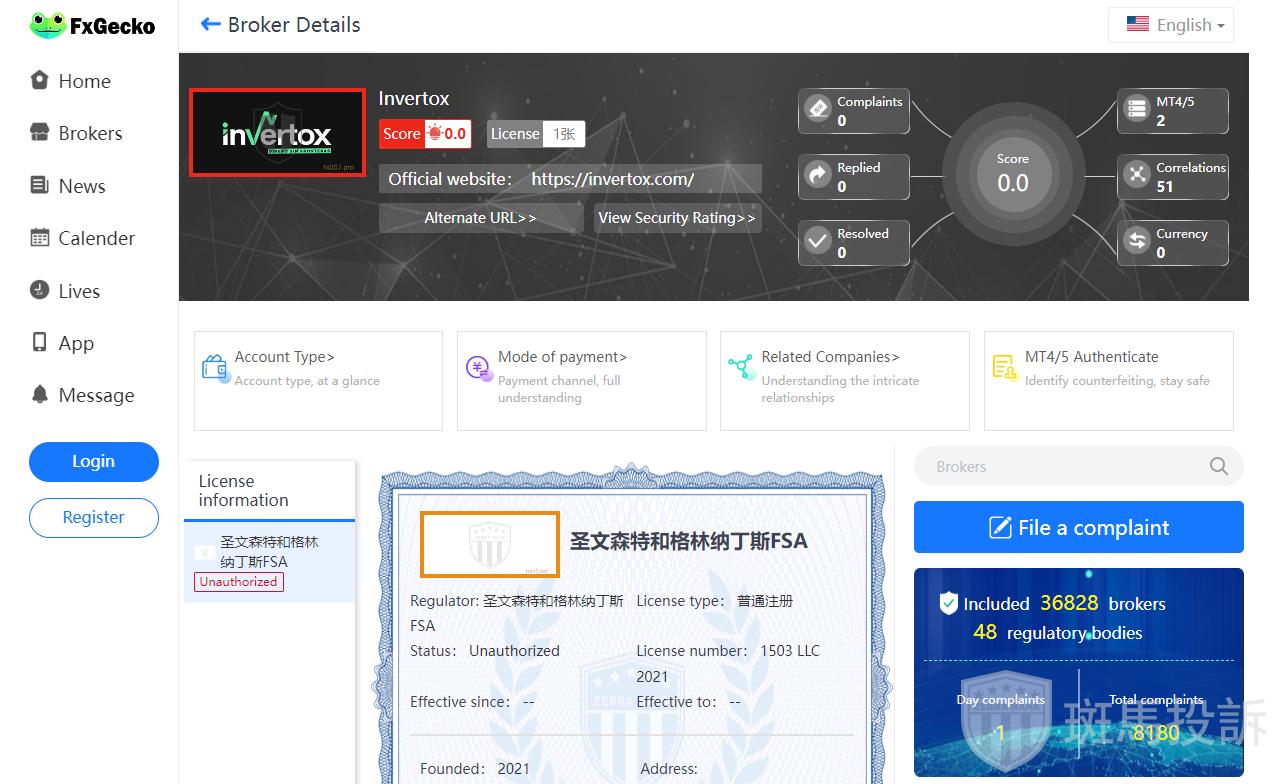Open the English language dropdown
The height and width of the screenshot is (784, 1286).
1171,25
